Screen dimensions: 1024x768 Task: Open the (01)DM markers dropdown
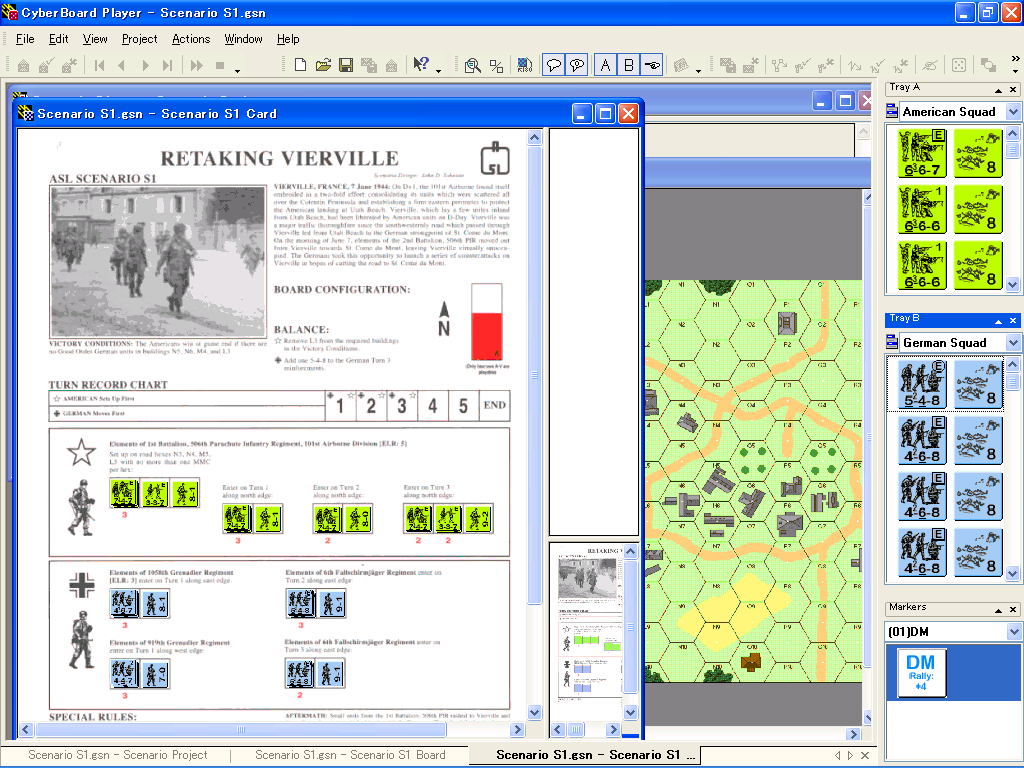click(x=1013, y=632)
